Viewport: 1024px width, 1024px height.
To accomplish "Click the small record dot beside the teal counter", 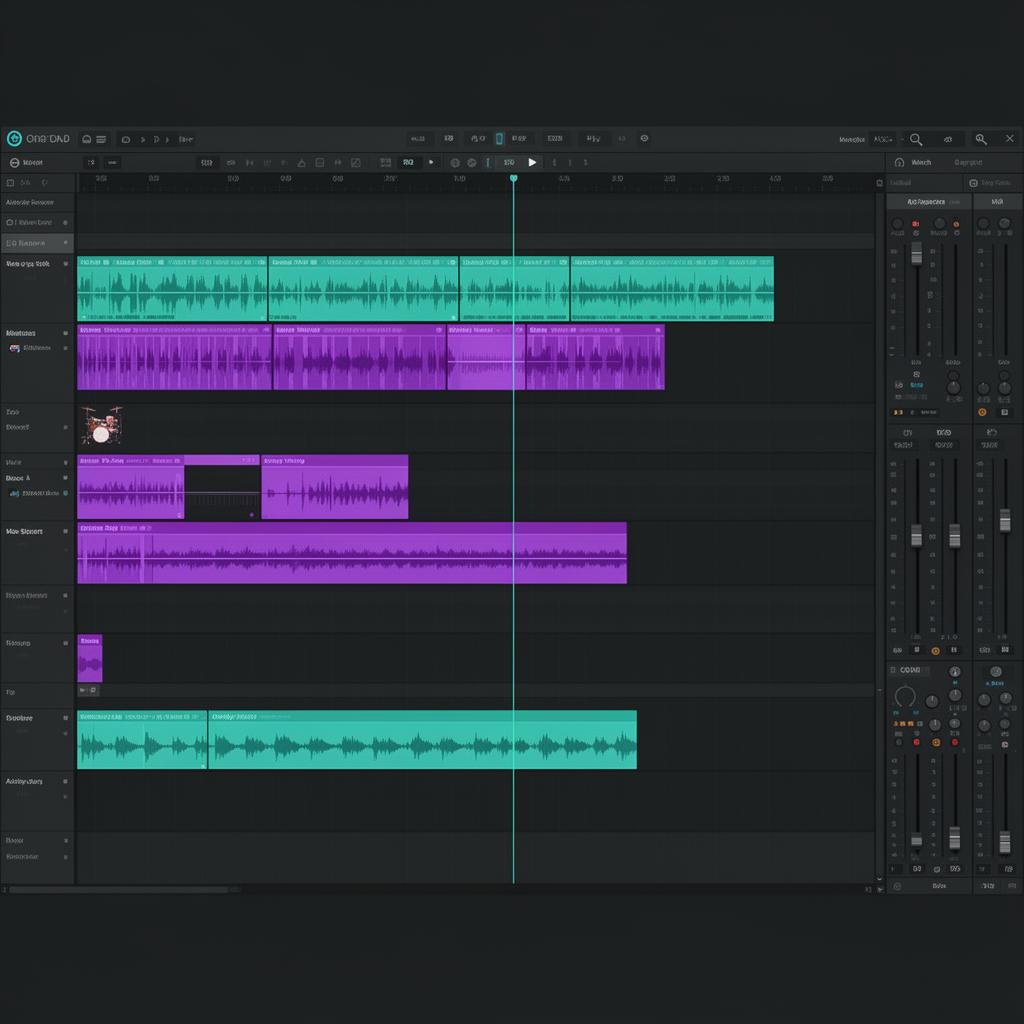I will point(430,162).
